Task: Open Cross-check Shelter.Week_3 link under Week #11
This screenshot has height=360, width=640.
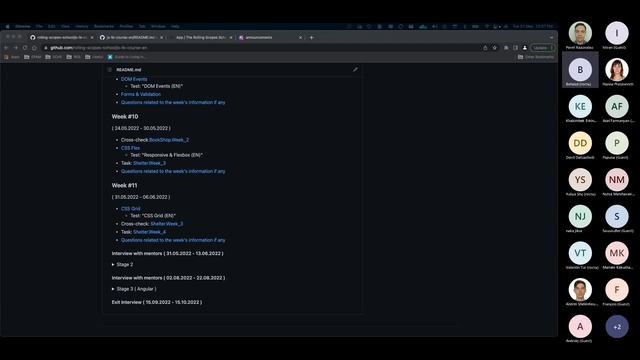Action: point(167,224)
